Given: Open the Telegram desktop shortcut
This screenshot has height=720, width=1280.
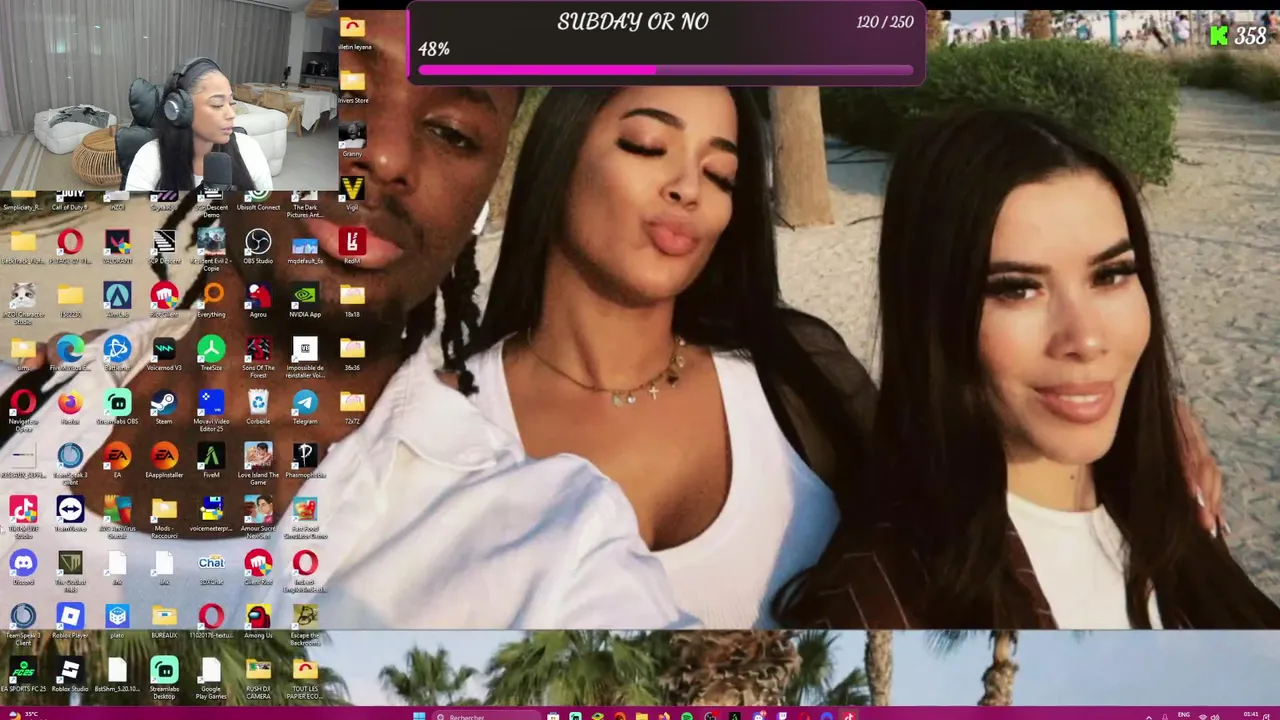Looking at the screenshot, I should pos(305,407).
